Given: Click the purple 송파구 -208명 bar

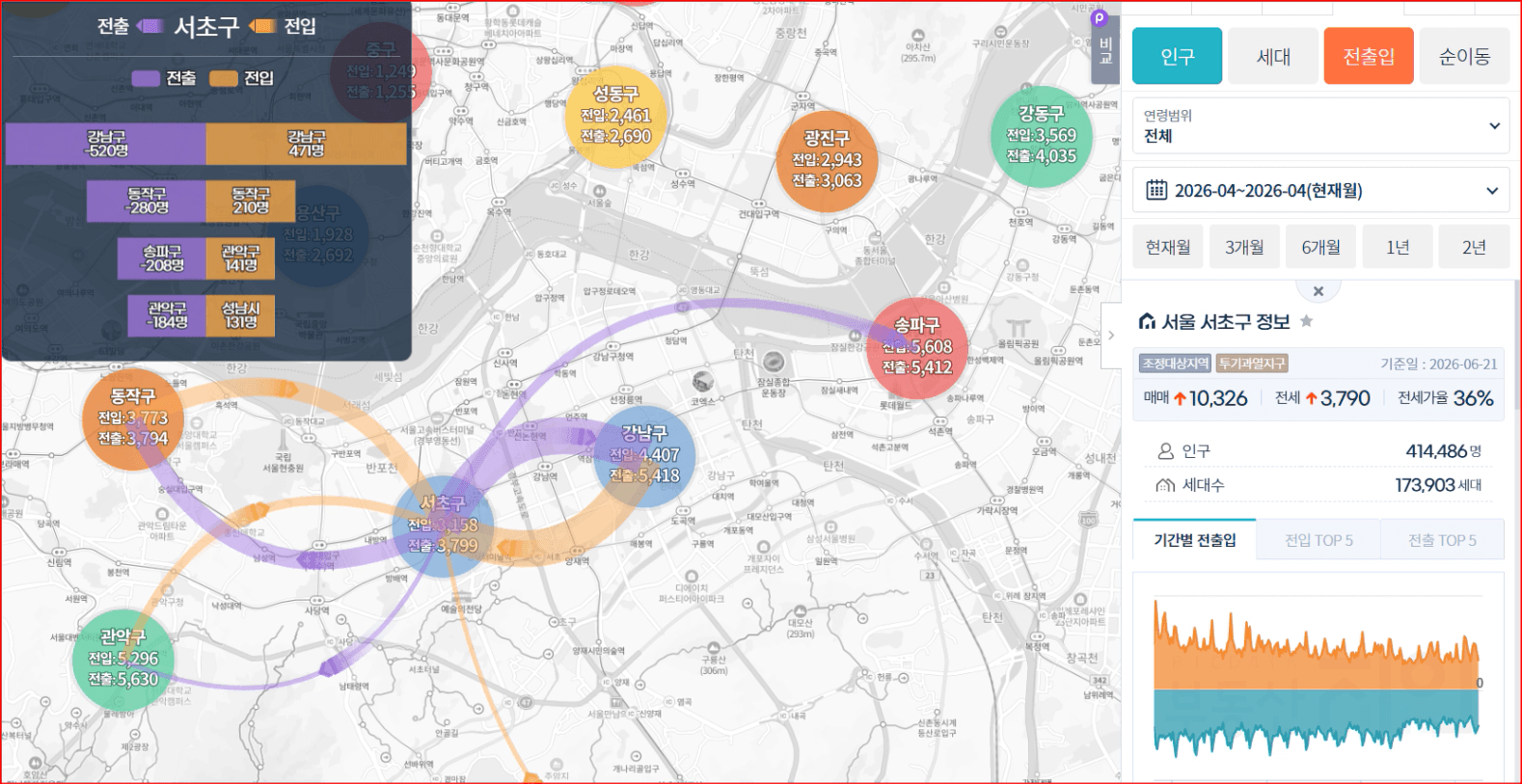Looking at the screenshot, I should [x=162, y=258].
